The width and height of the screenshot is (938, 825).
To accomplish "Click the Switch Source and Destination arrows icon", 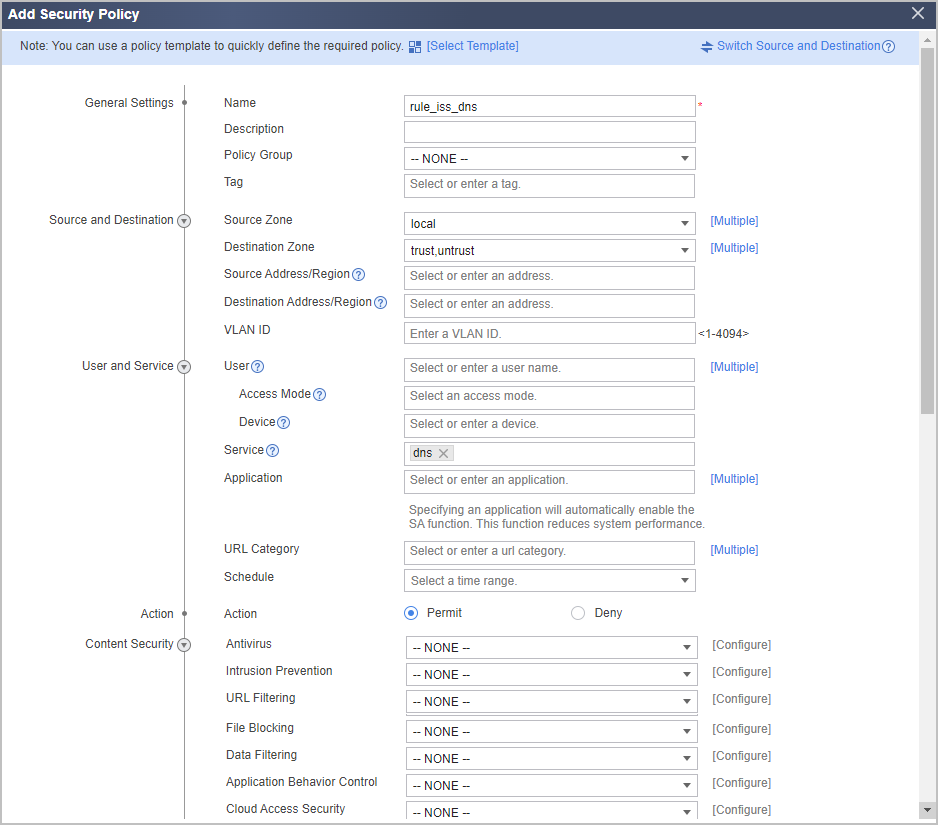I will pos(706,47).
